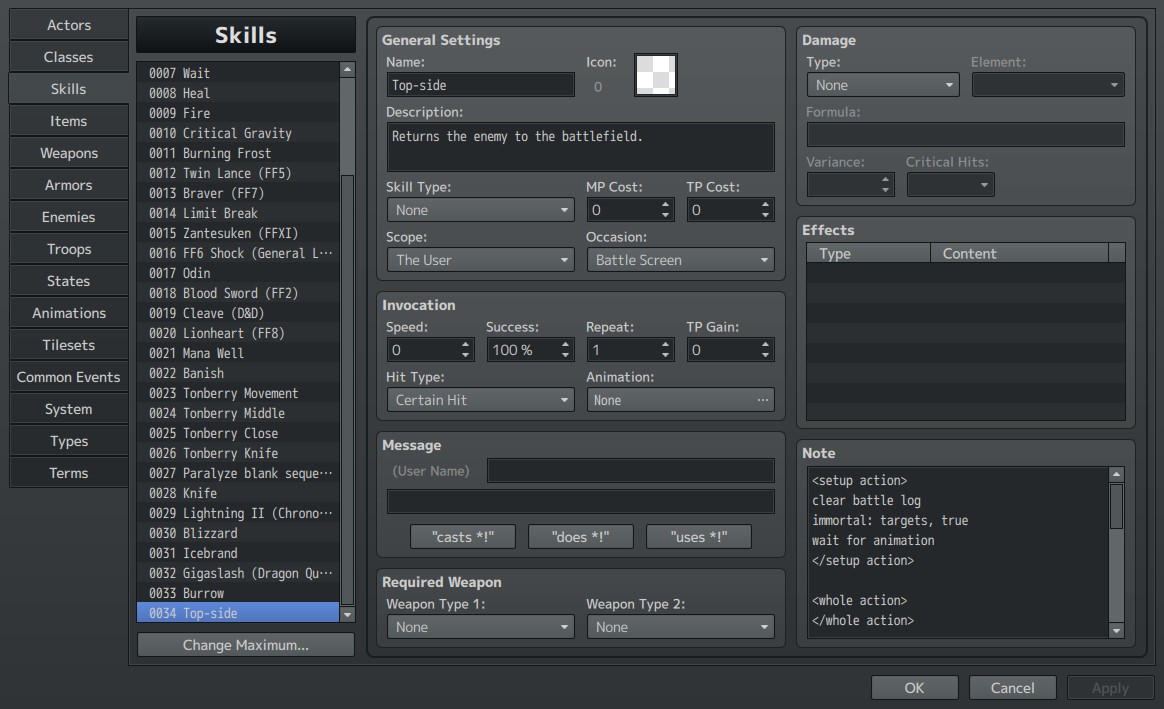Select skill 0008 Heal
This screenshot has height=709, width=1164.
[238, 93]
